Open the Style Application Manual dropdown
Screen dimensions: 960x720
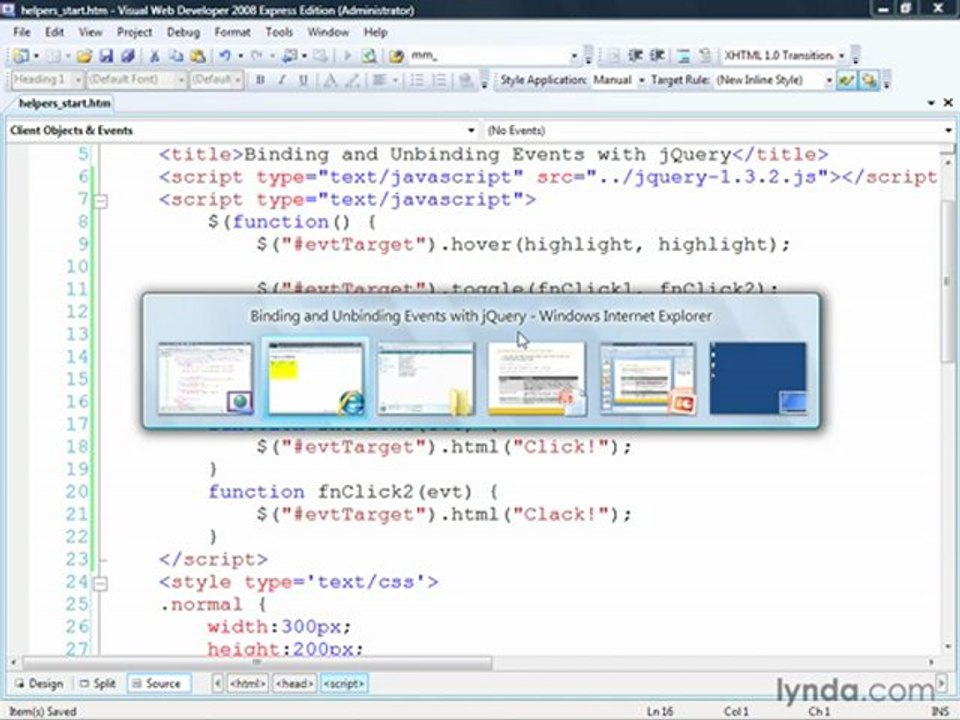point(642,80)
